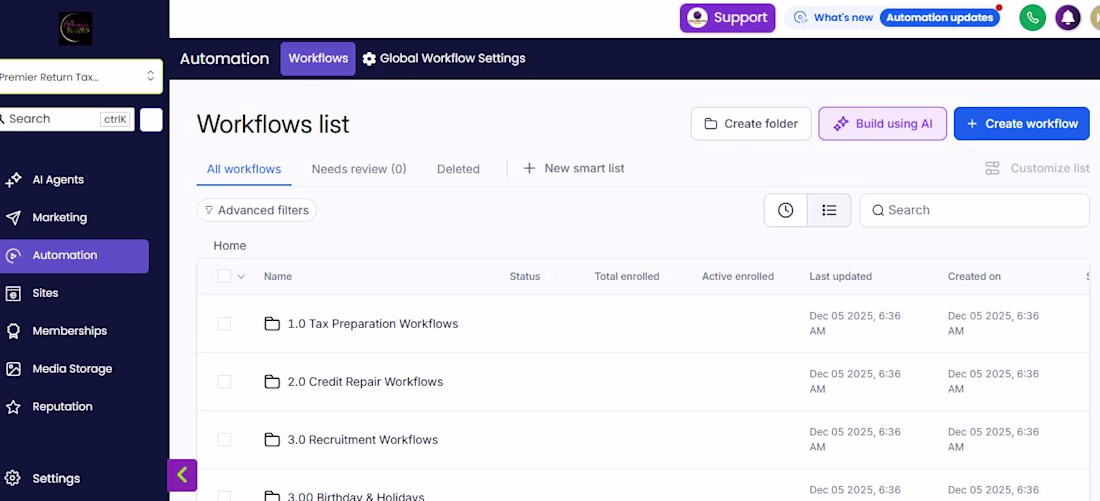Switch to Needs review (0) tab
This screenshot has width=1100, height=501.
[358, 169]
